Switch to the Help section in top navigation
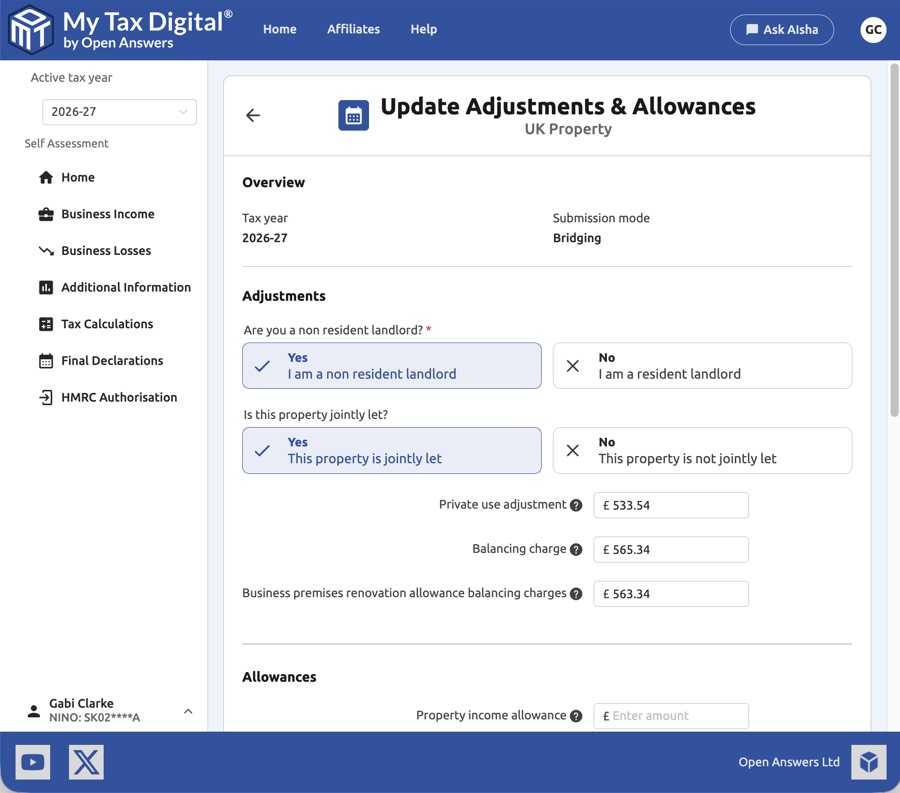The width and height of the screenshot is (900, 793). pyautogui.click(x=423, y=29)
